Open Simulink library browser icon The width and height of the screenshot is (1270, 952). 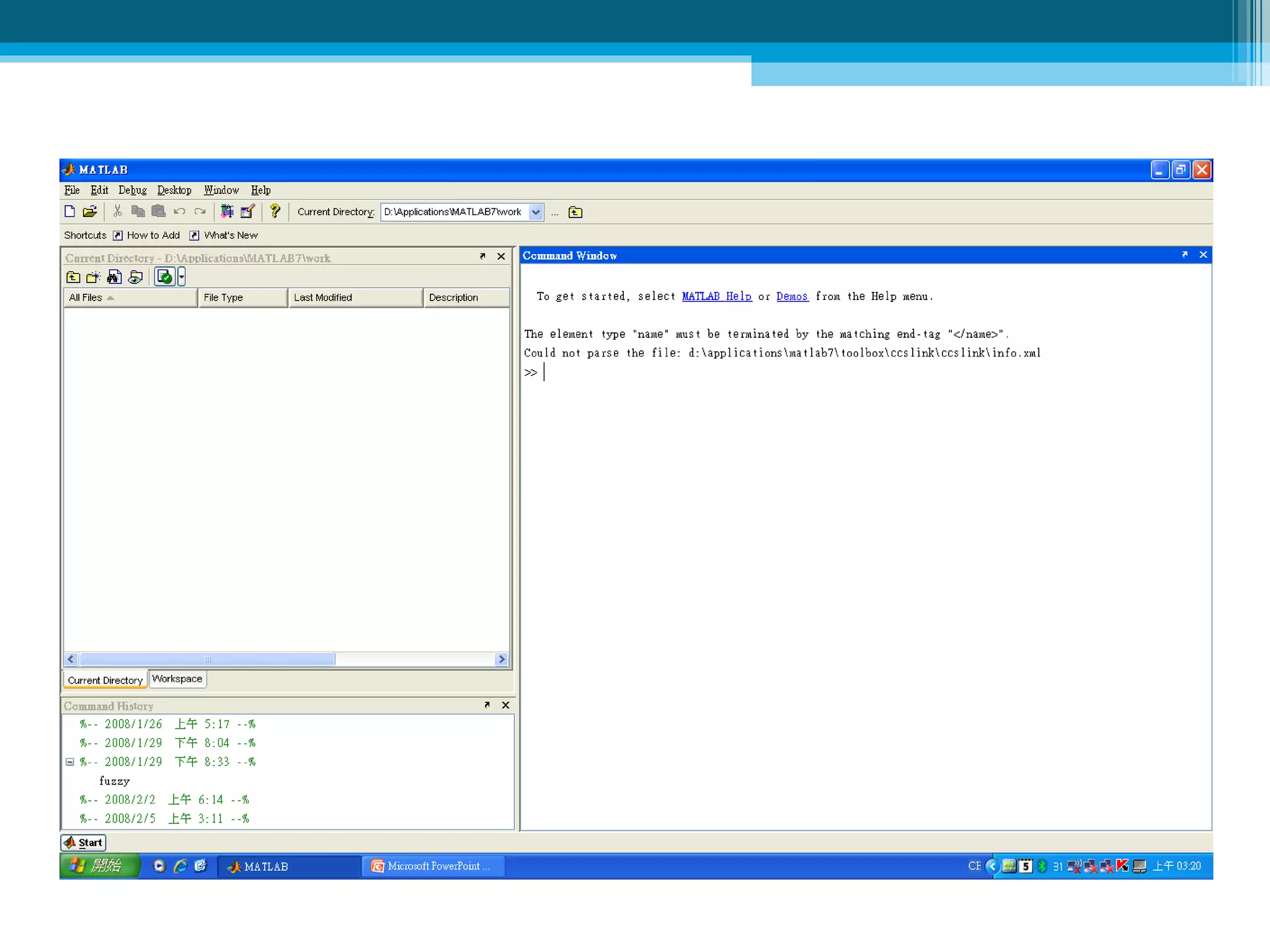pyautogui.click(x=227, y=211)
